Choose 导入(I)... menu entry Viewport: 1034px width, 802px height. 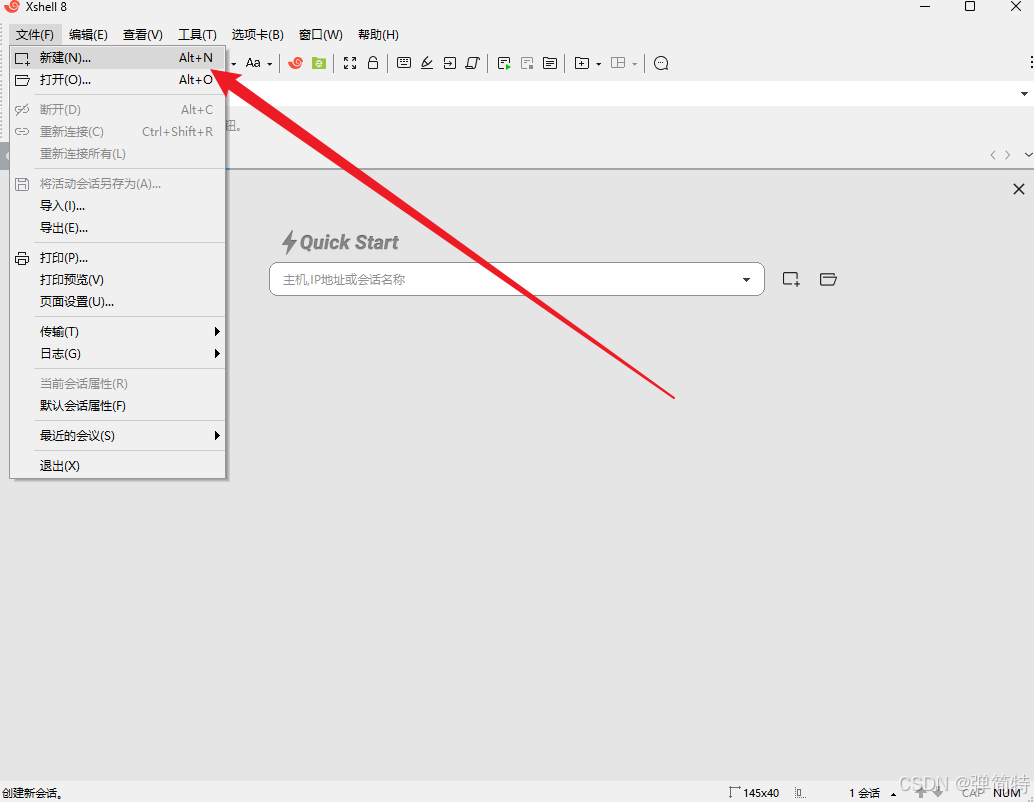coord(117,206)
